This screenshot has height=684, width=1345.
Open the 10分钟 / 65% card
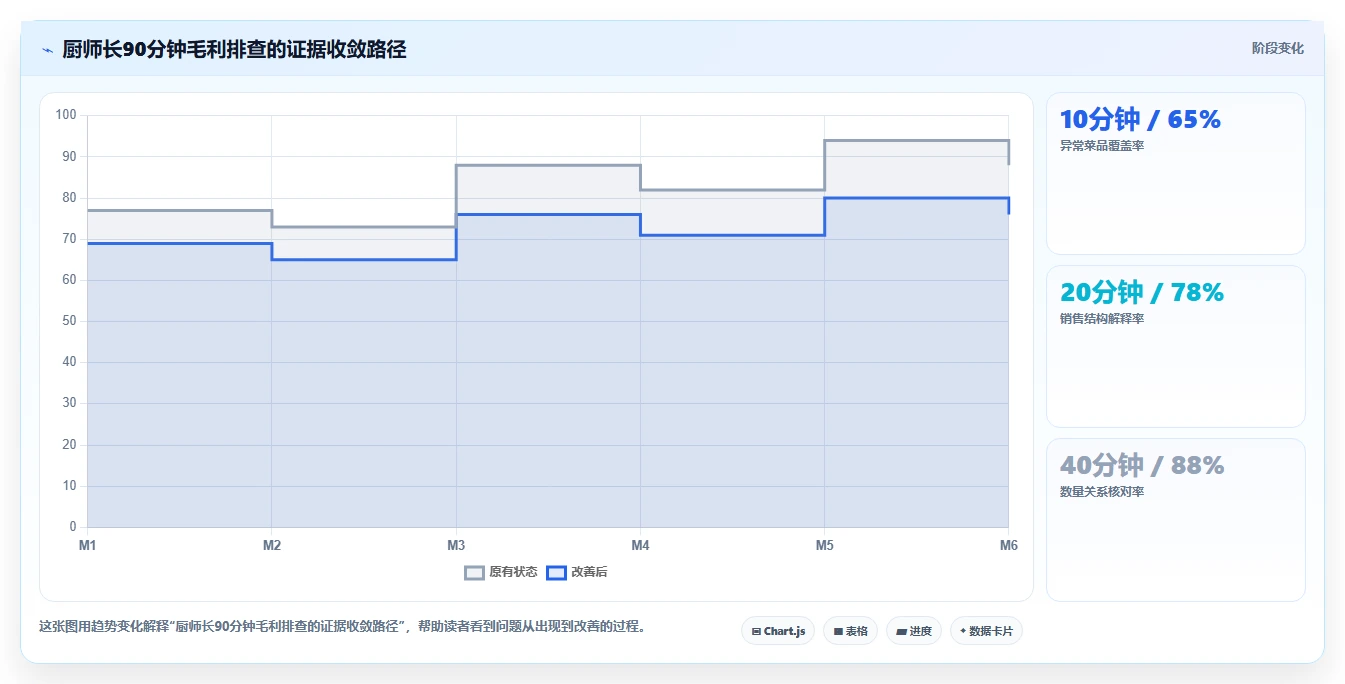click(1175, 174)
